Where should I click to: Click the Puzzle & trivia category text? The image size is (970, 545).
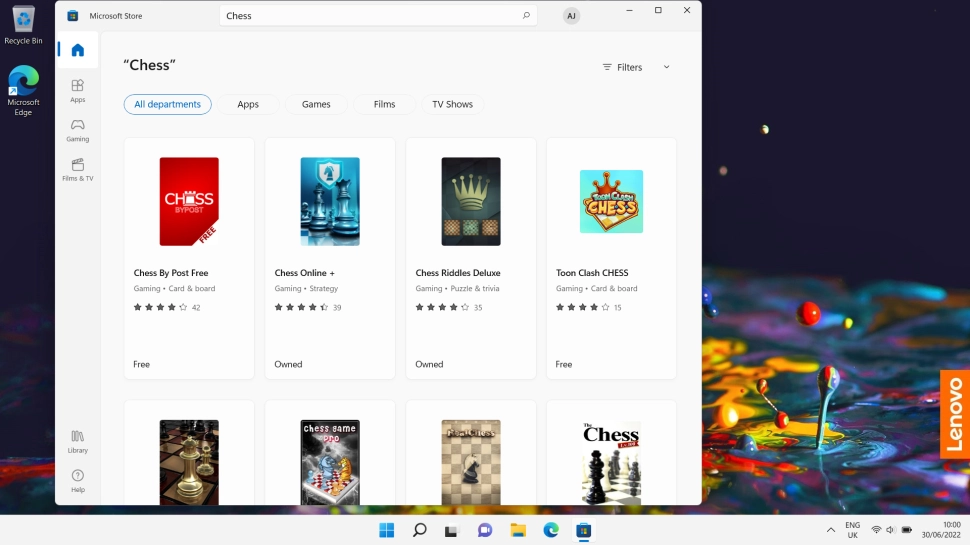[x=474, y=288]
